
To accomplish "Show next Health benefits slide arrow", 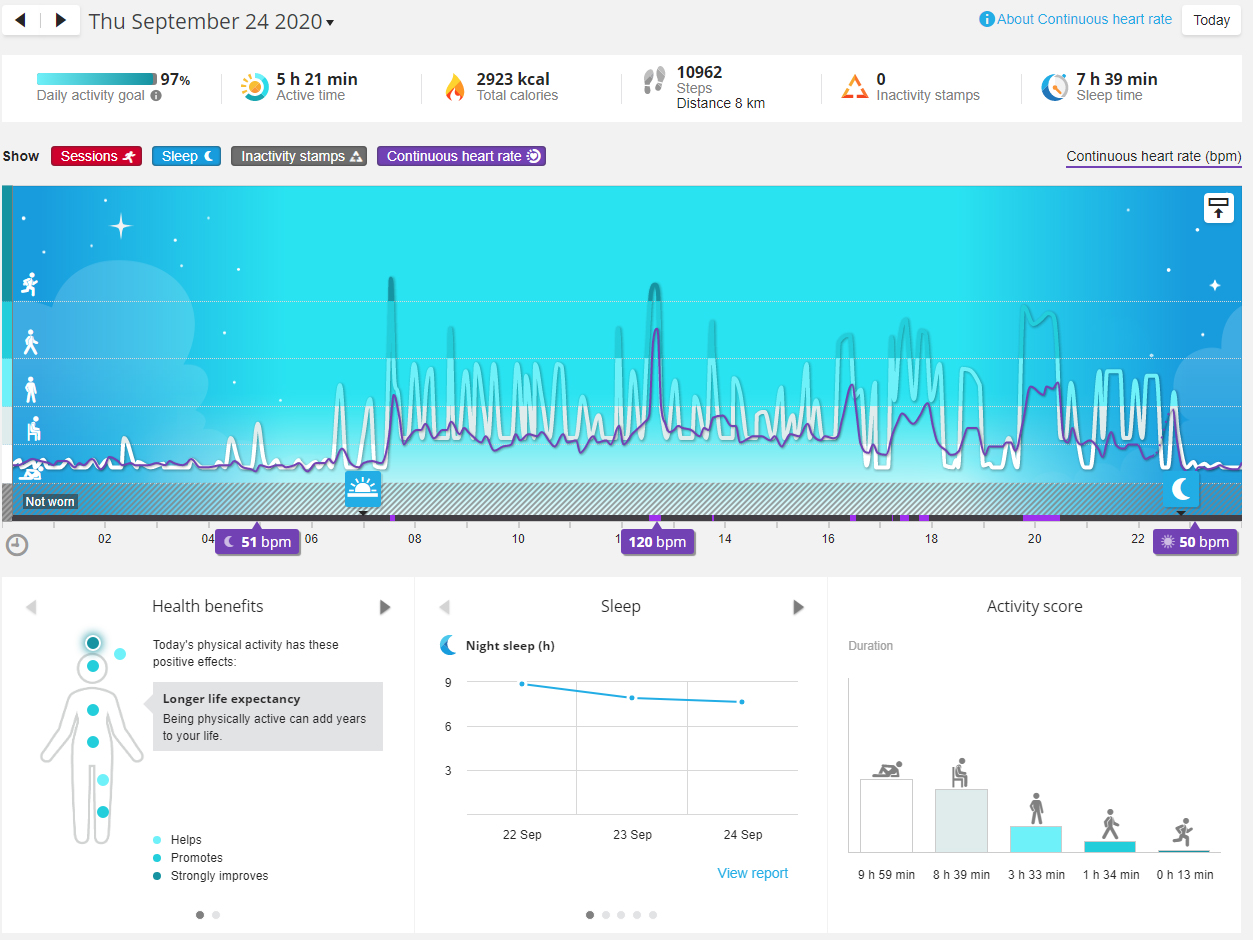I will (385, 607).
